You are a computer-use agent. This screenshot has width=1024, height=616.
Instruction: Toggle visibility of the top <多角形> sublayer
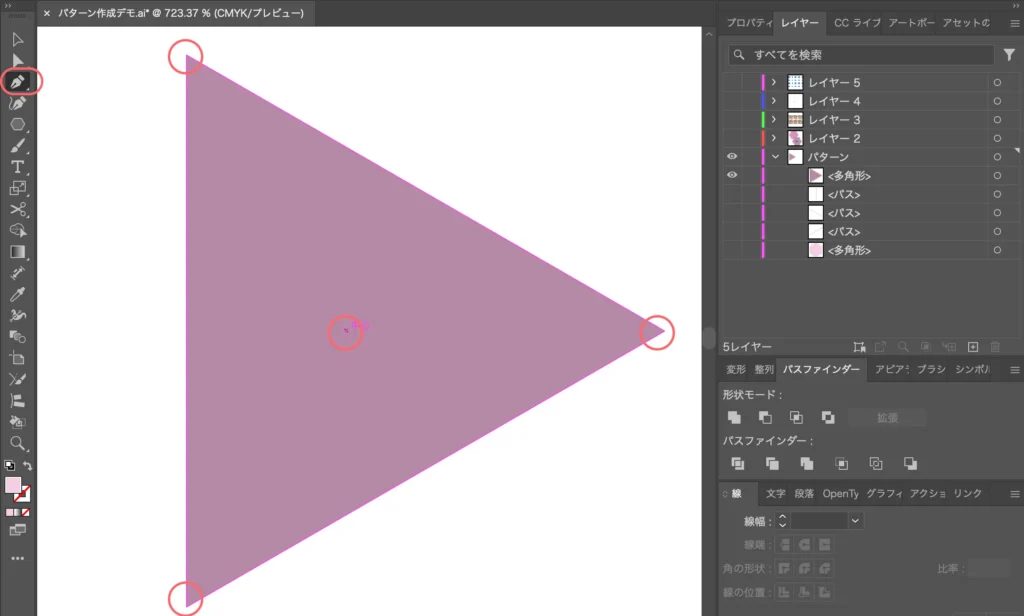click(732, 176)
